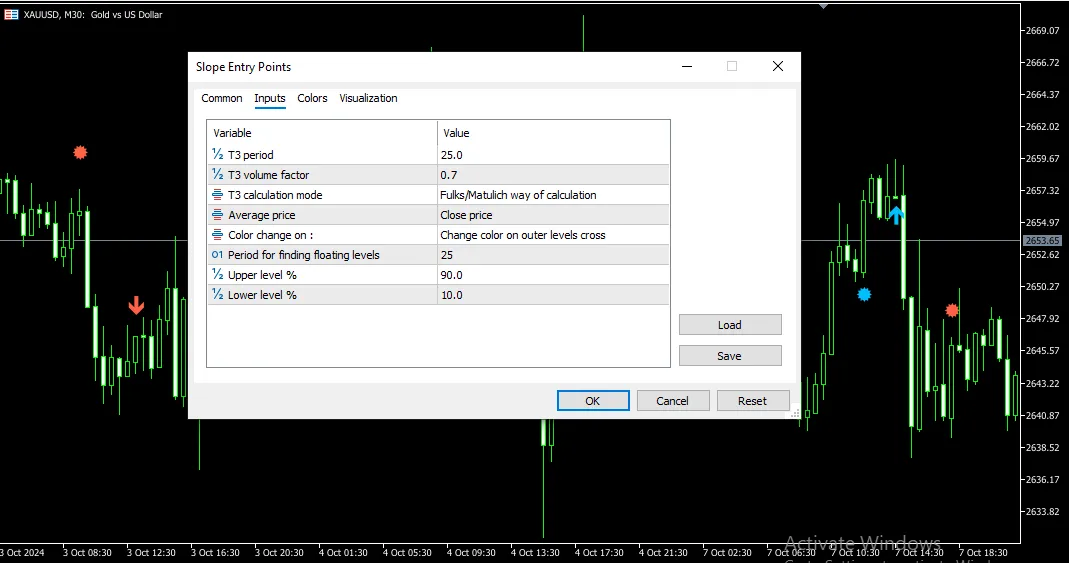Open the Average price Close price dropdown
1069x563 pixels.
[552, 215]
